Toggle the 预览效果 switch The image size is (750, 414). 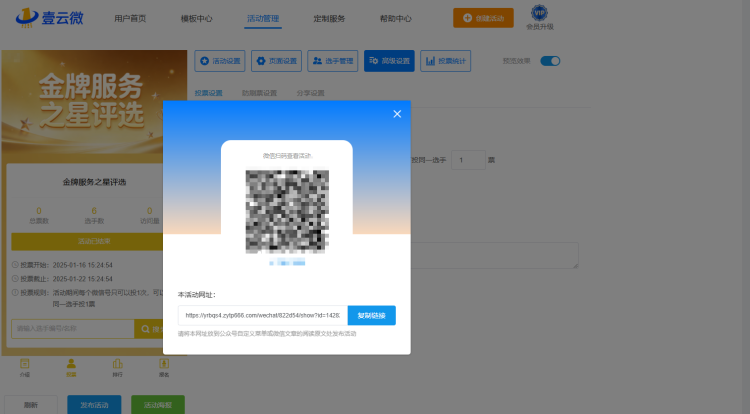(550, 61)
